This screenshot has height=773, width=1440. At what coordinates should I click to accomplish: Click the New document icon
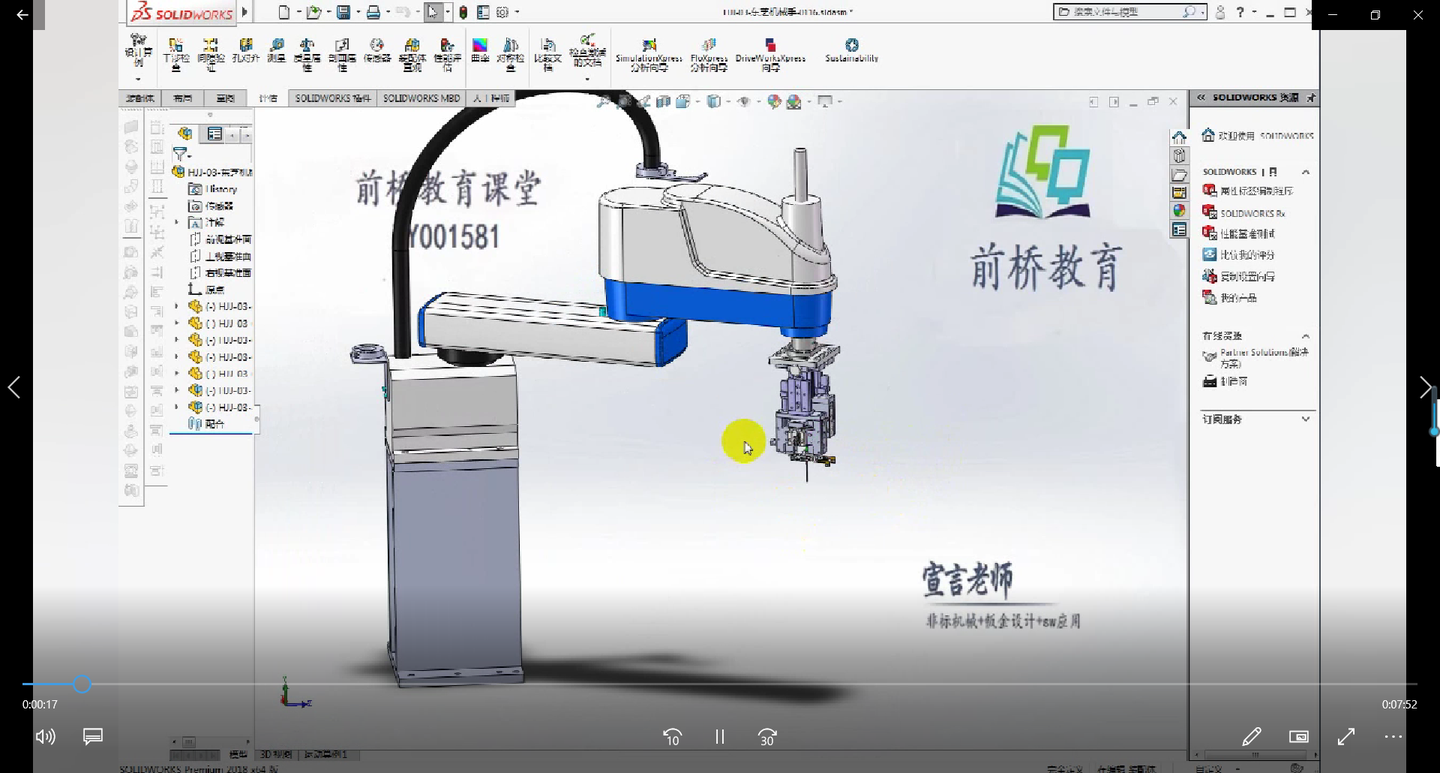pyautogui.click(x=284, y=12)
